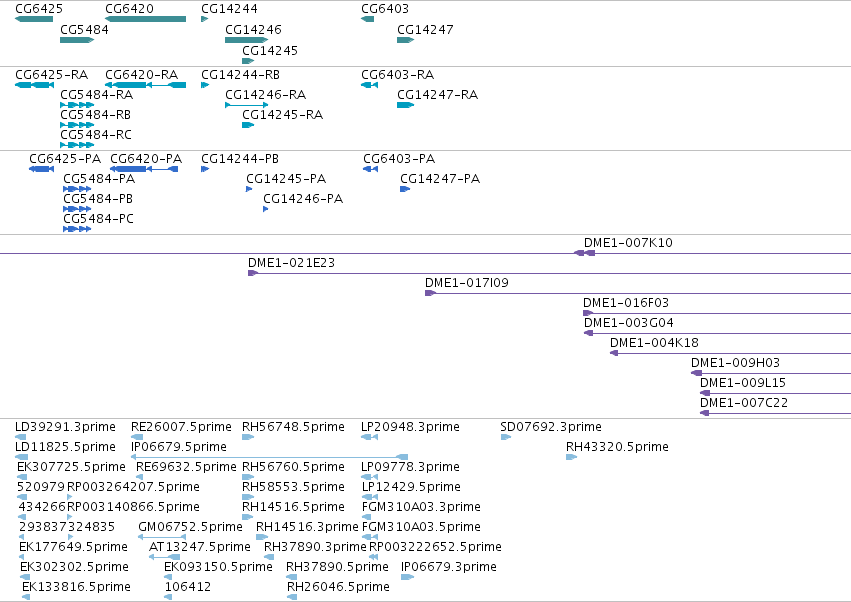The height and width of the screenshot is (602, 851).
Task: Click the CG14244 gene label
Action: click(229, 9)
